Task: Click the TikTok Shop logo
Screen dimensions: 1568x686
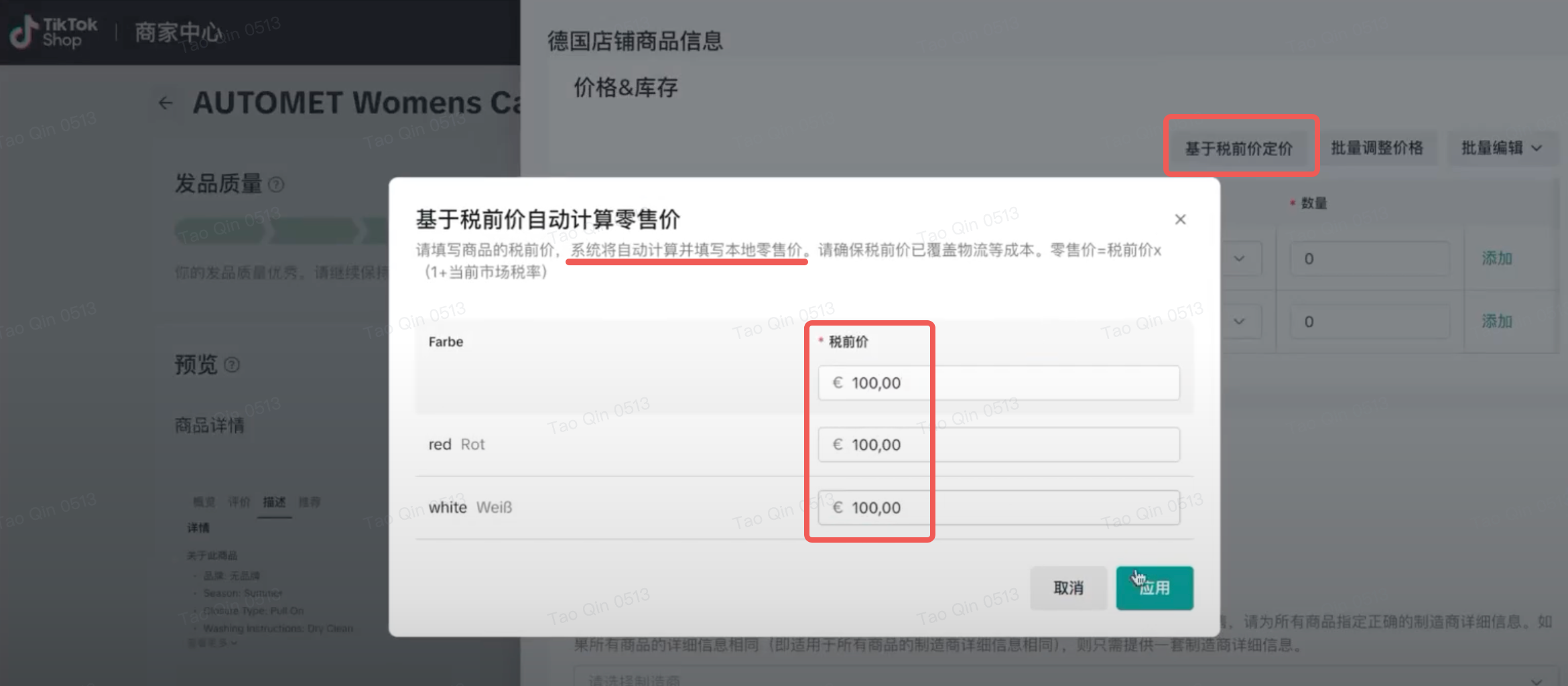Action: coord(54,32)
